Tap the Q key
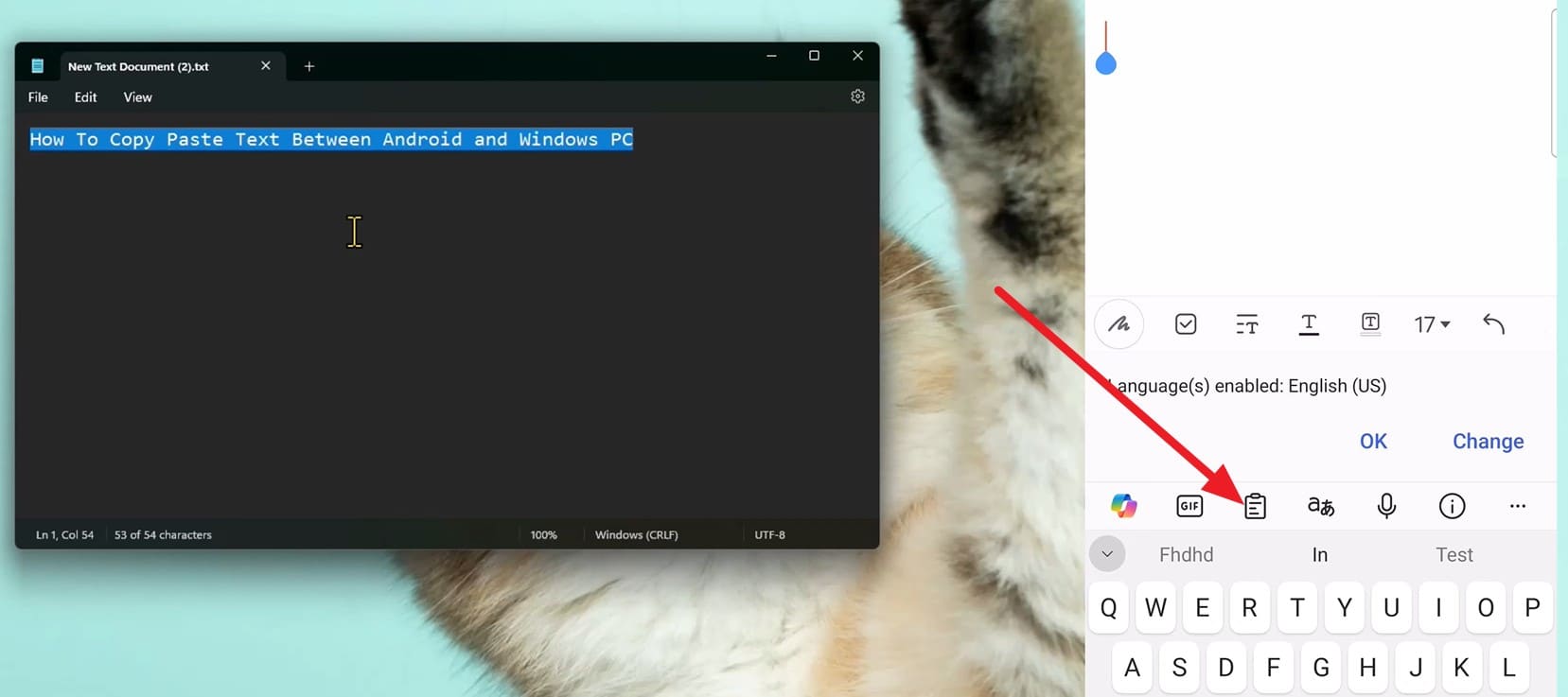Image resolution: width=1568 pixels, height=697 pixels. 1109,607
